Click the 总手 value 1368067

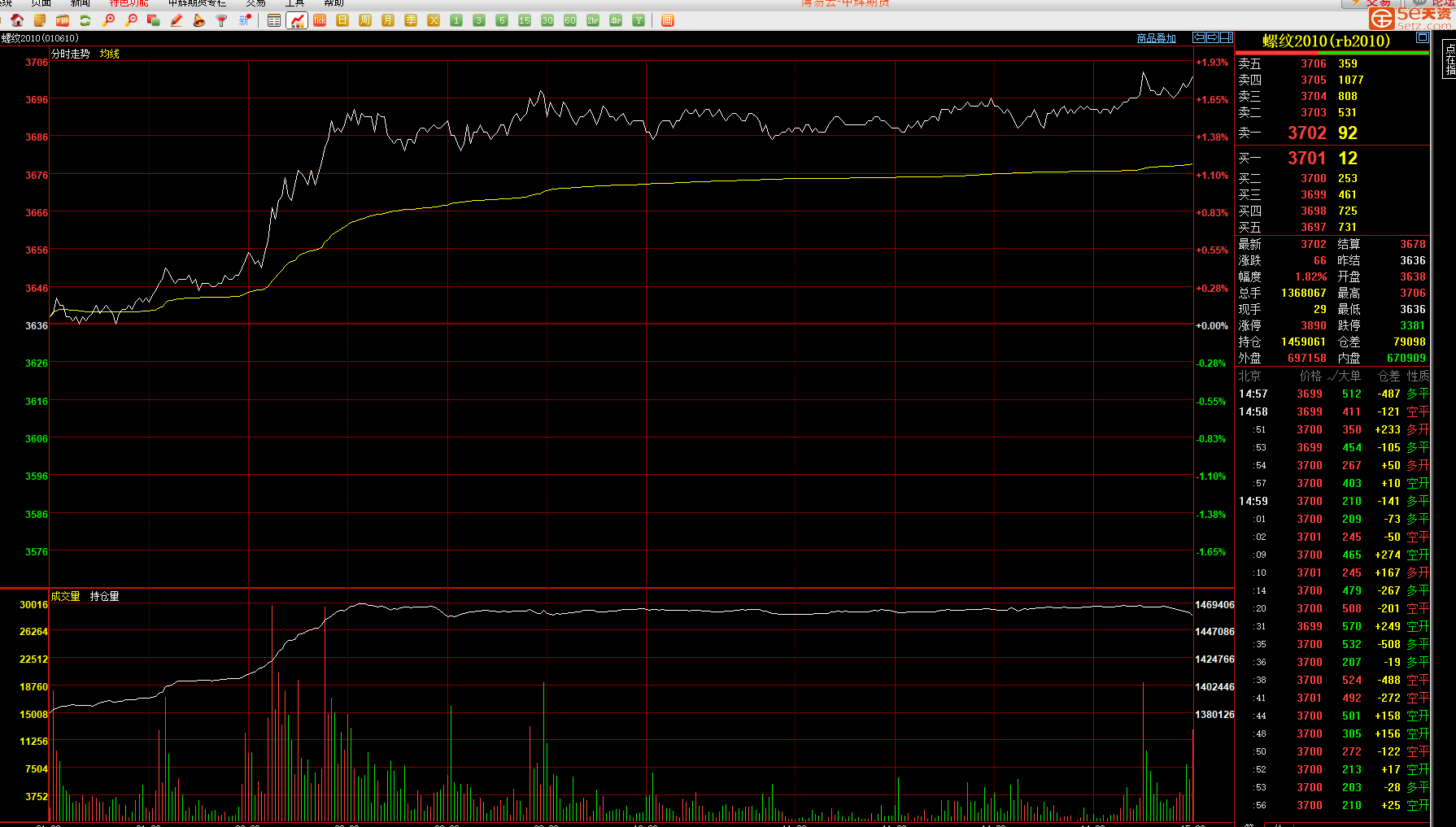pos(1304,293)
